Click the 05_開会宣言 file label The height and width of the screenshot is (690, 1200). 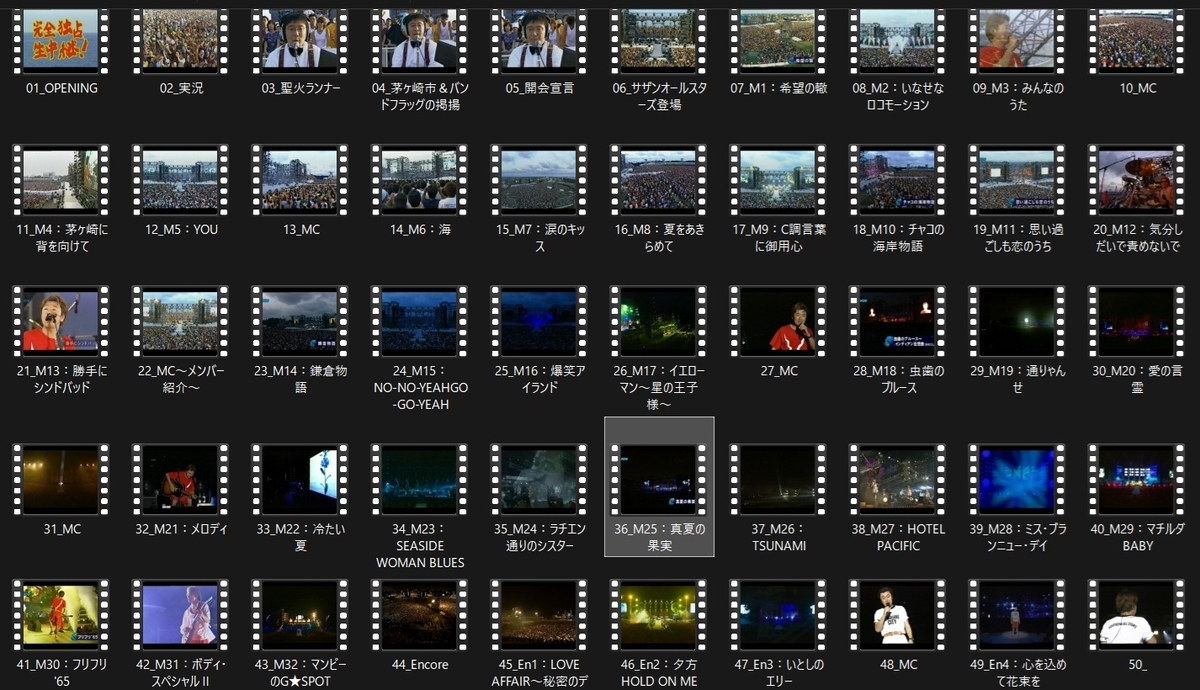(540, 88)
